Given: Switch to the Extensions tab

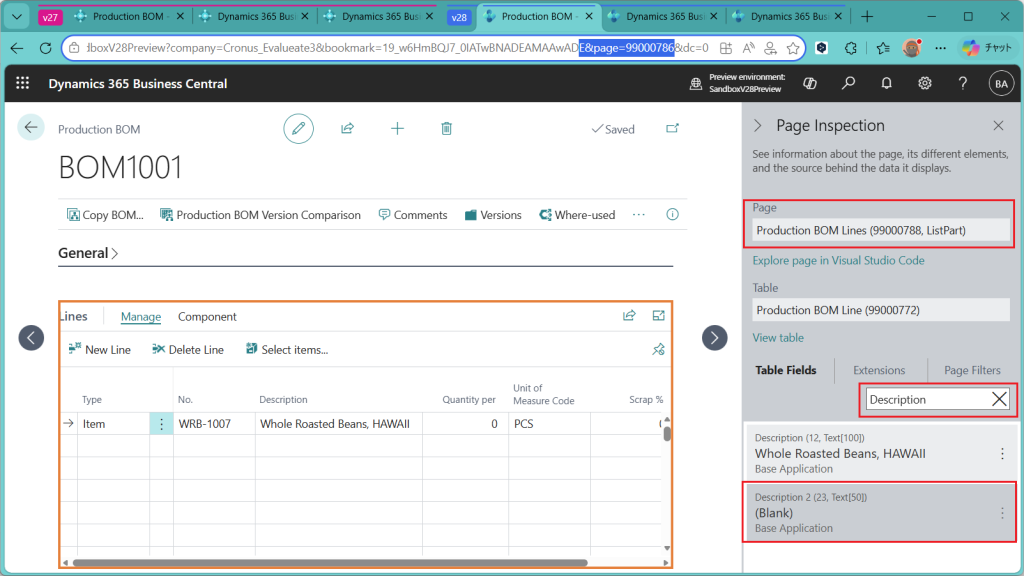Looking at the screenshot, I should click(878, 370).
